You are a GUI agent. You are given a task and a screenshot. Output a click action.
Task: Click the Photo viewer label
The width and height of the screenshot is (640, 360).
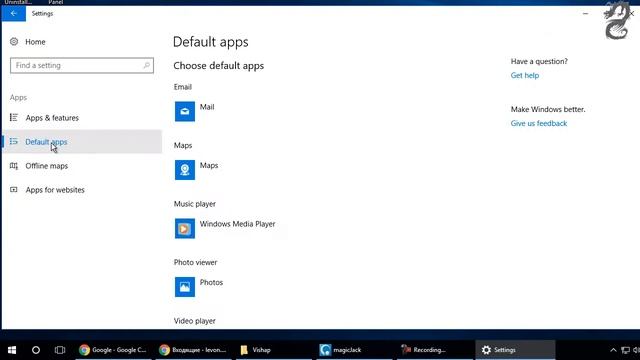196,262
